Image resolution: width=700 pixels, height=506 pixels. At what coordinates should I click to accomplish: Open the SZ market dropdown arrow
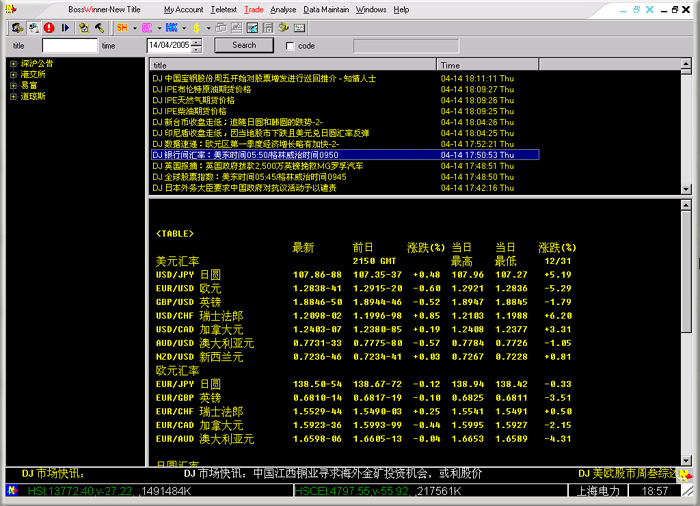point(159,28)
